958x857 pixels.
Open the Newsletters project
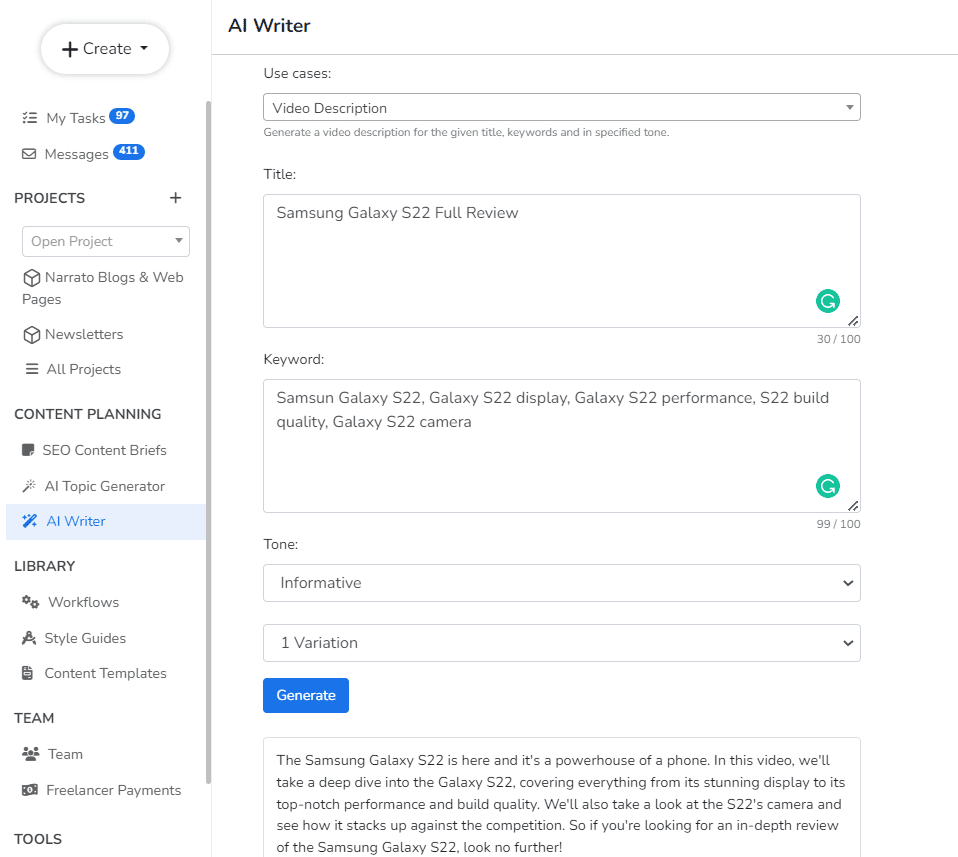pyautogui.click(x=84, y=334)
